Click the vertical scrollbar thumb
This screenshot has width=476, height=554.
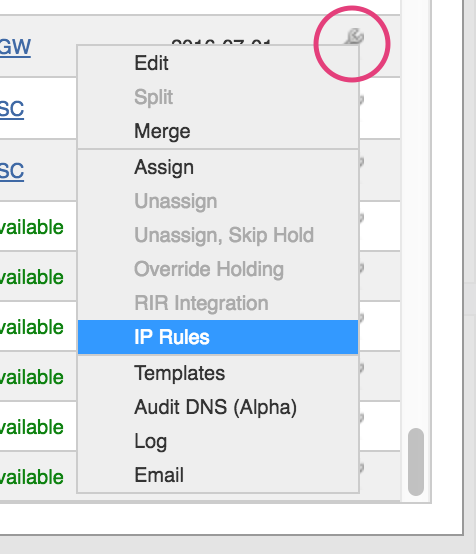tap(416, 462)
